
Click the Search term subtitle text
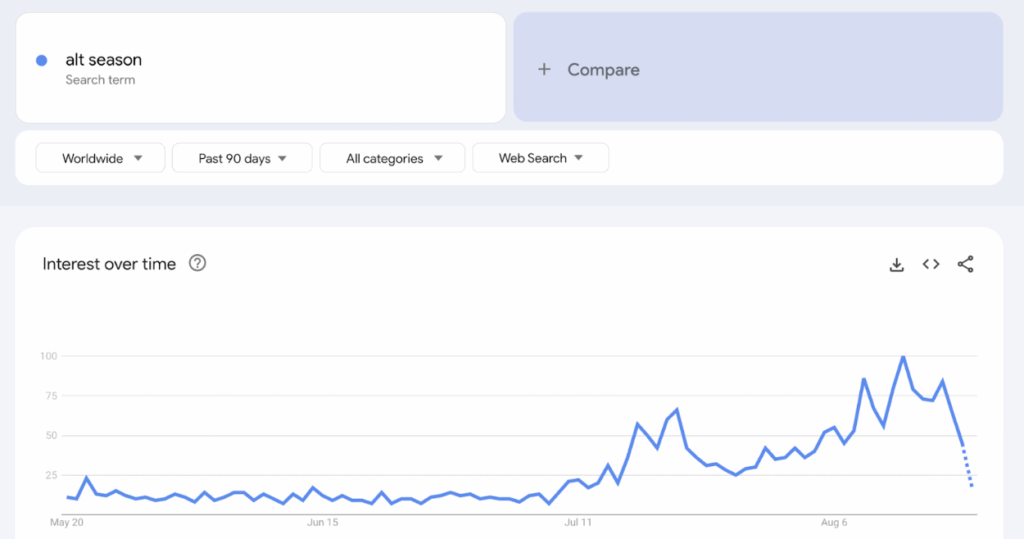pos(100,80)
